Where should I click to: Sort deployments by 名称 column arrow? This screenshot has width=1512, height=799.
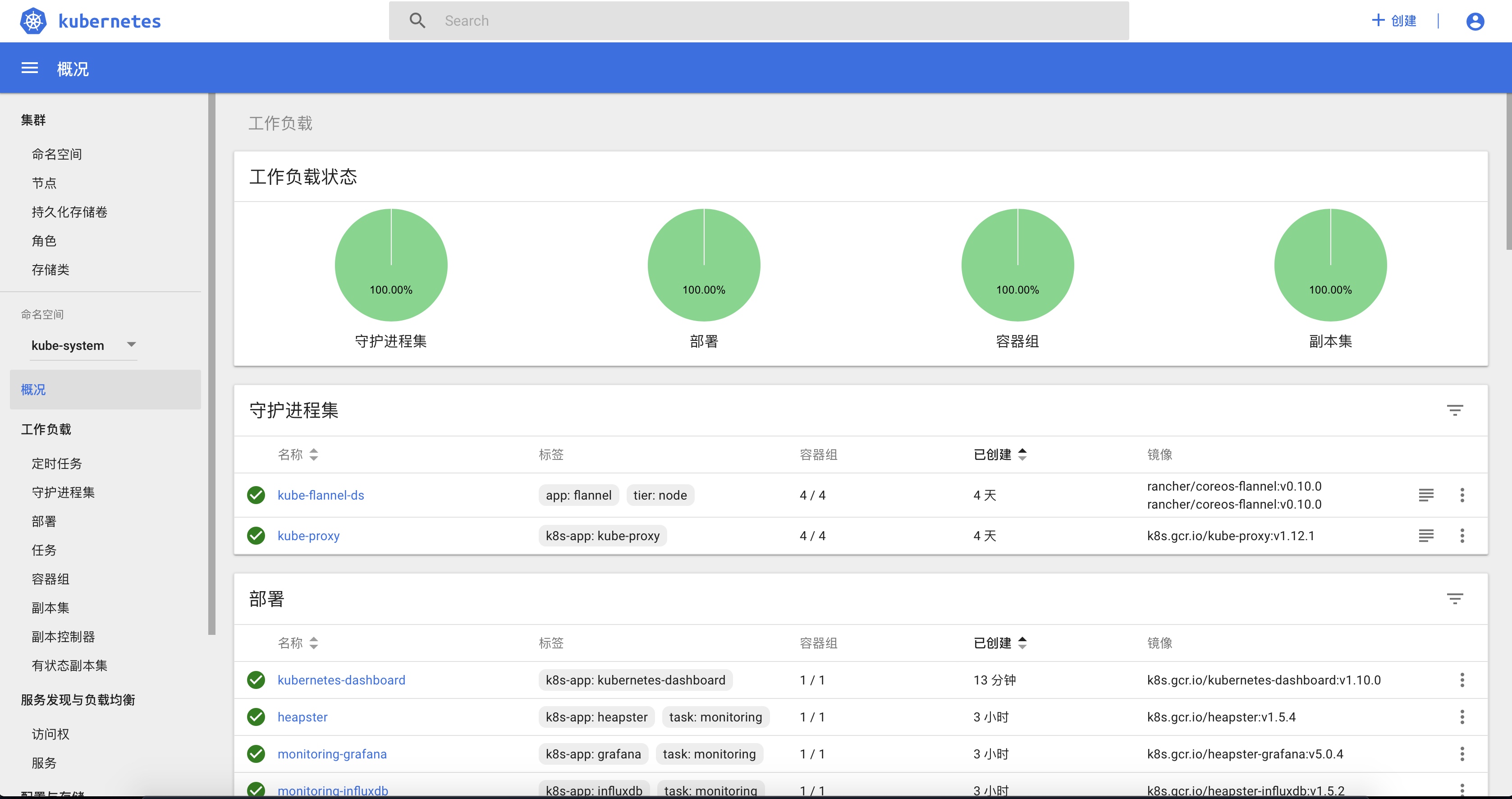(313, 643)
